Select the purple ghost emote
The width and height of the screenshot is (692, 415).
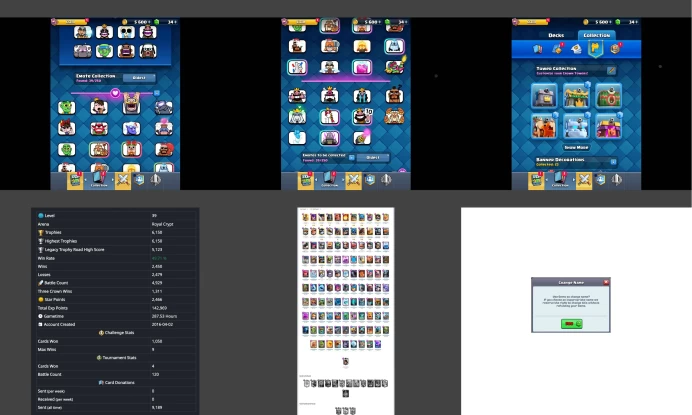point(132,128)
